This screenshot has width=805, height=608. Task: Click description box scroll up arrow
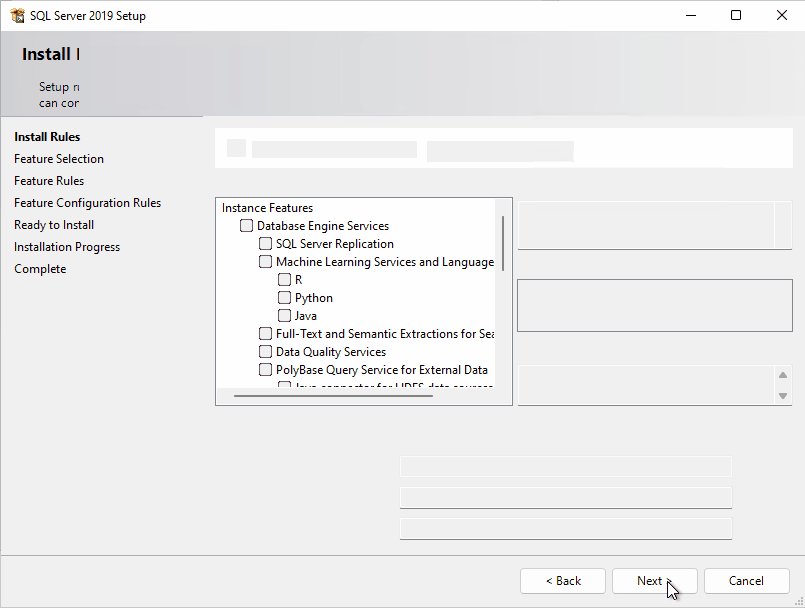pos(783,375)
